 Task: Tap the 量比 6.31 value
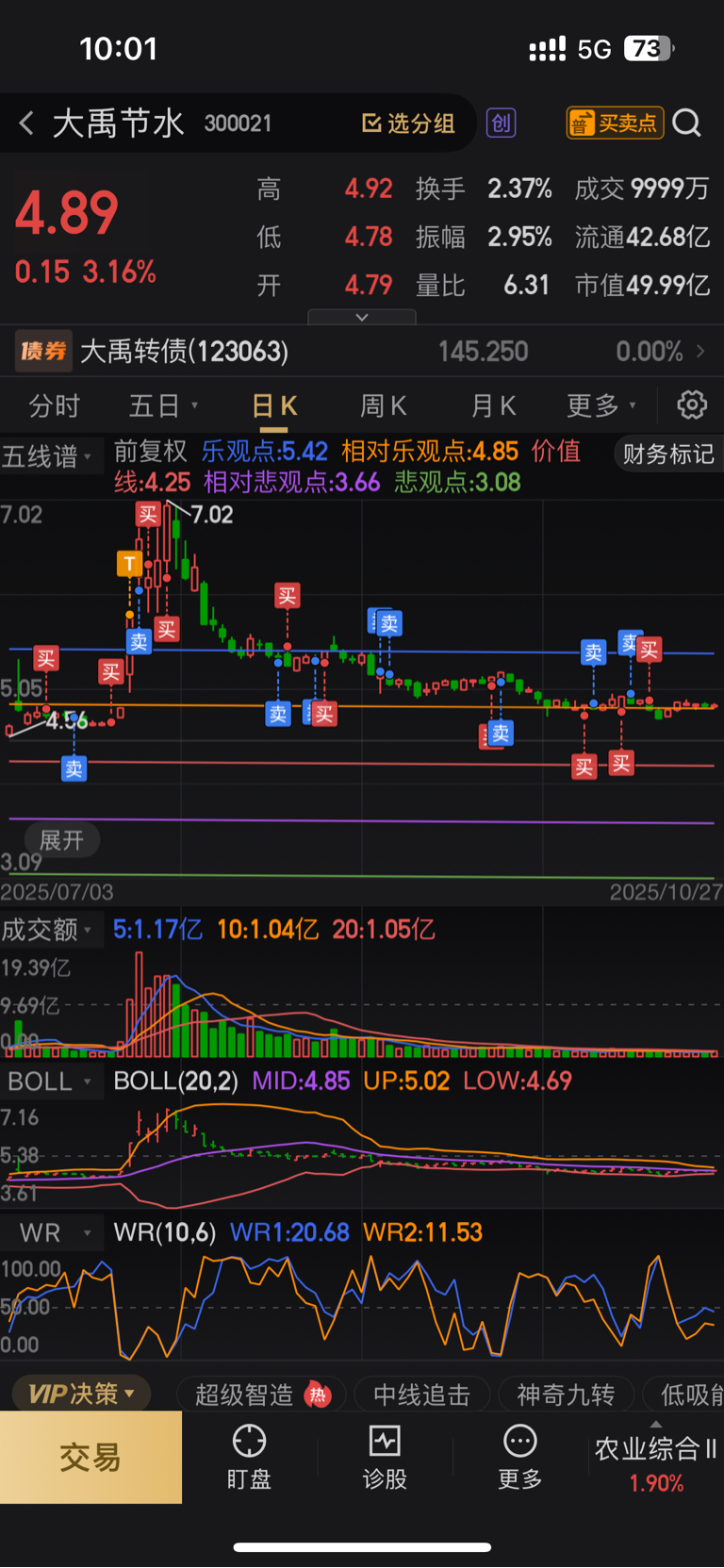pos(483,285)
